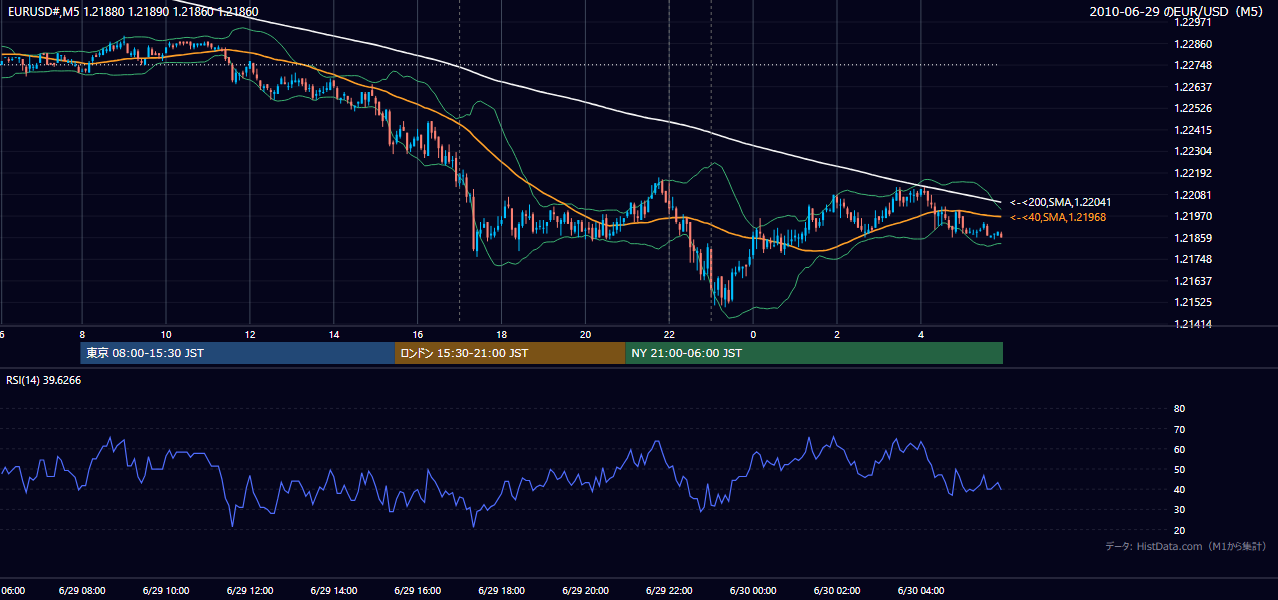
Task: Click the 6/30 00:00 bottom time label
Action: [x=754, y=591]
